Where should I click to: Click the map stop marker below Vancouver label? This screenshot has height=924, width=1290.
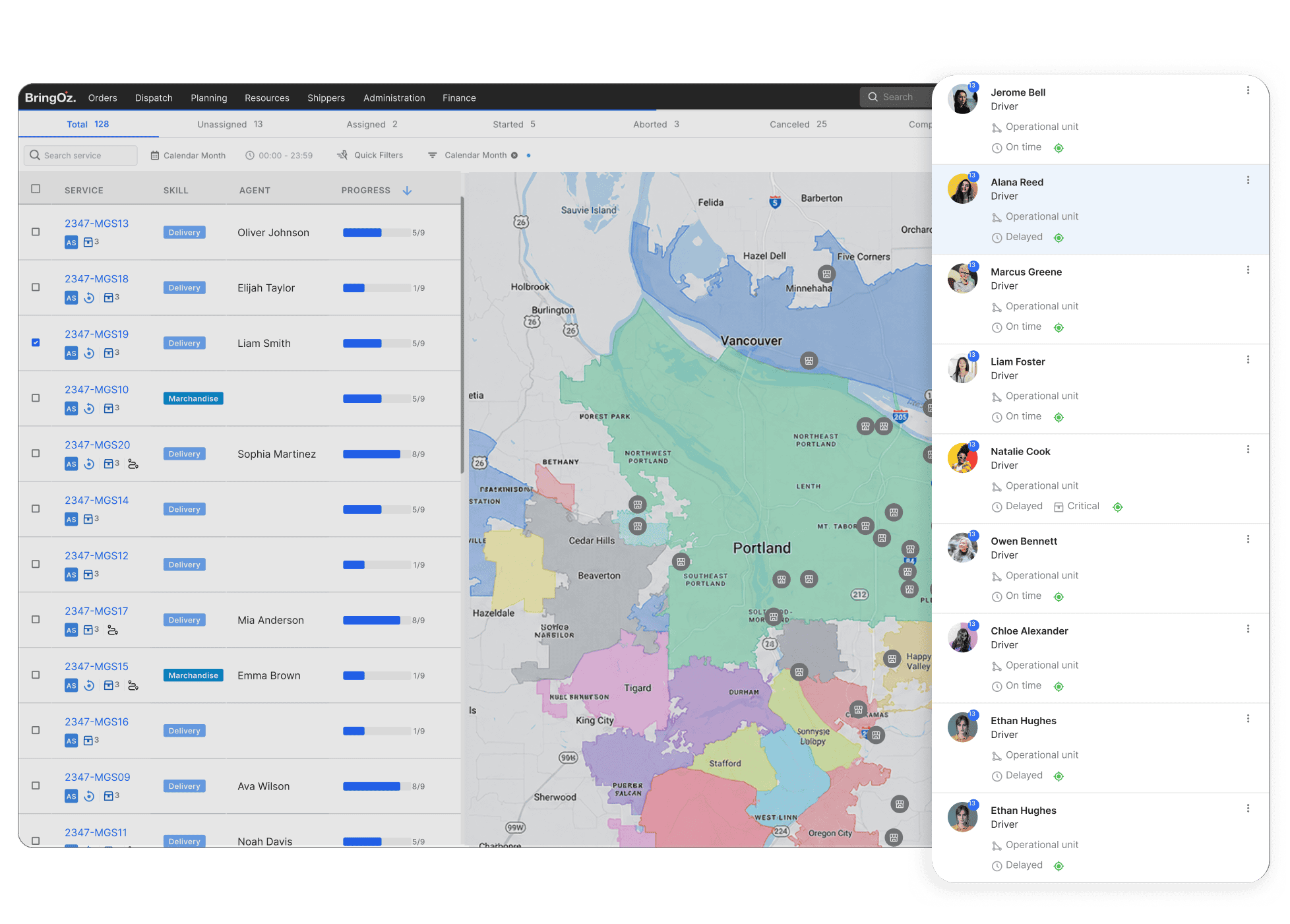[x=809, y=361]
